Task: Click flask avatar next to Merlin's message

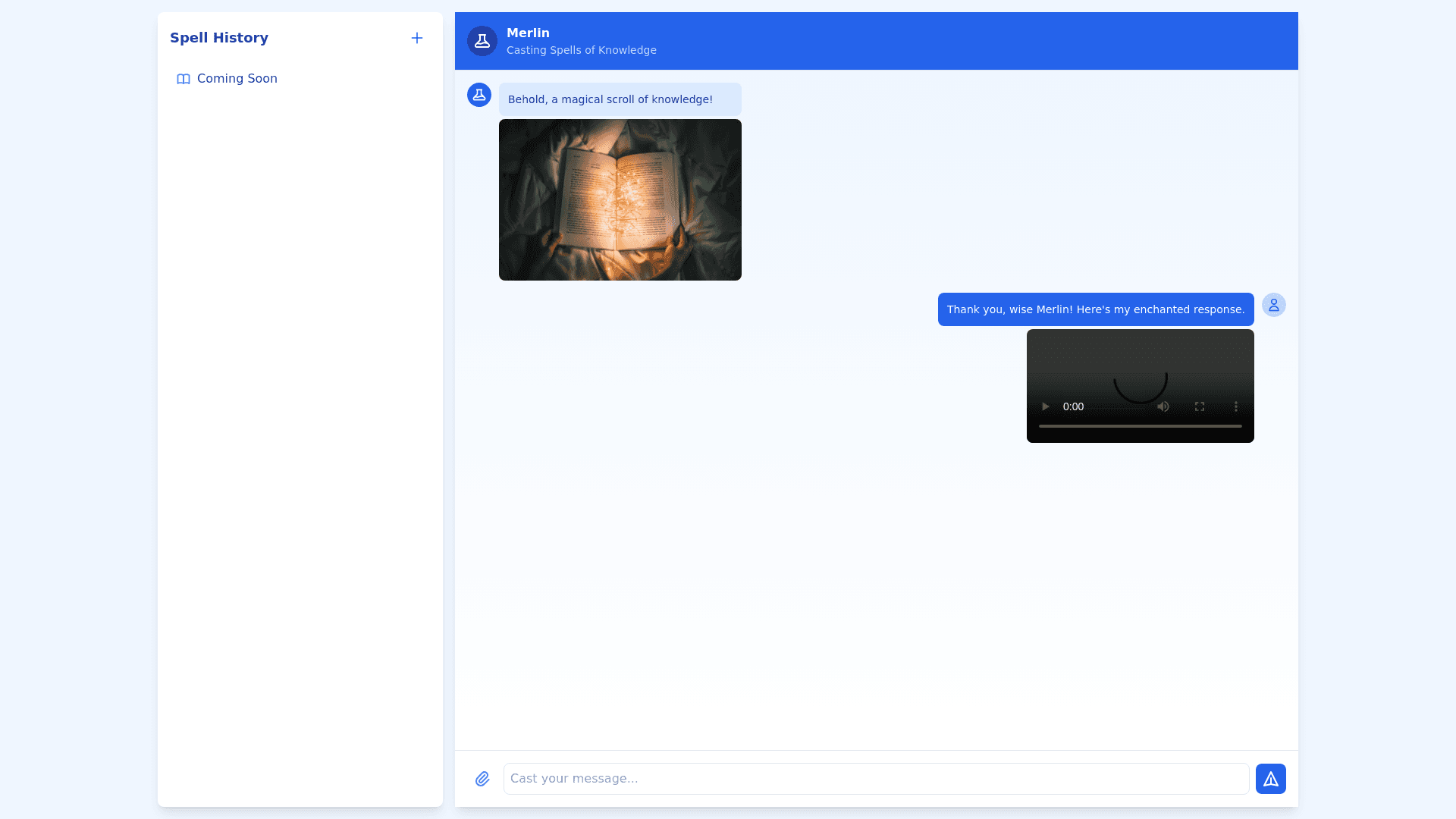Action: pyautogui.click(x=479, y=95)
